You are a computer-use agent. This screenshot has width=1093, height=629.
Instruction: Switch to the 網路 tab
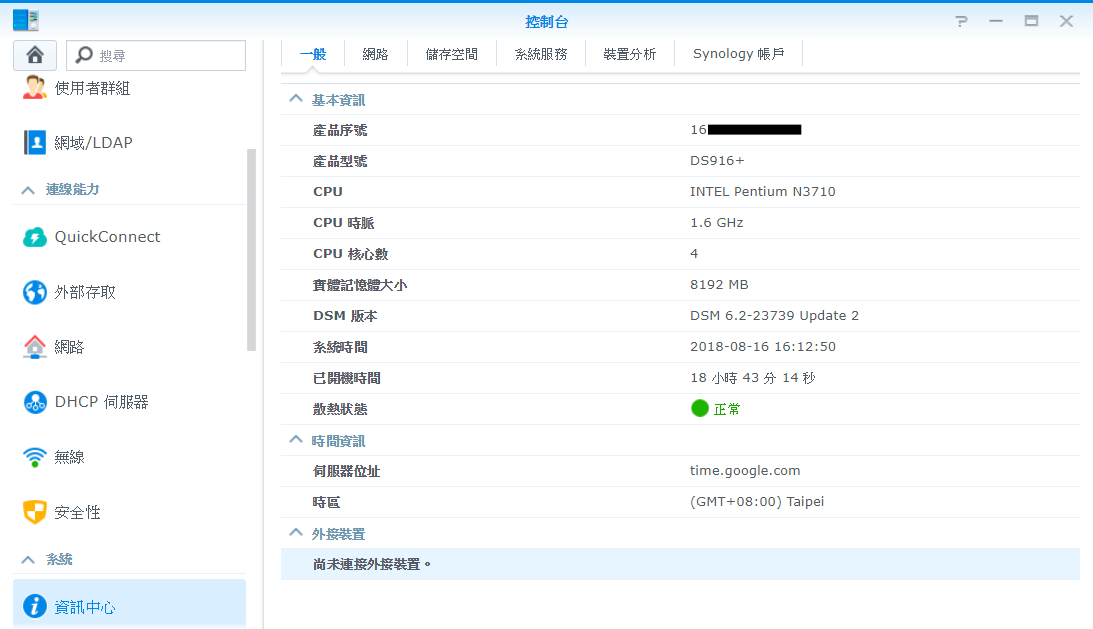[x=375, y=54]
